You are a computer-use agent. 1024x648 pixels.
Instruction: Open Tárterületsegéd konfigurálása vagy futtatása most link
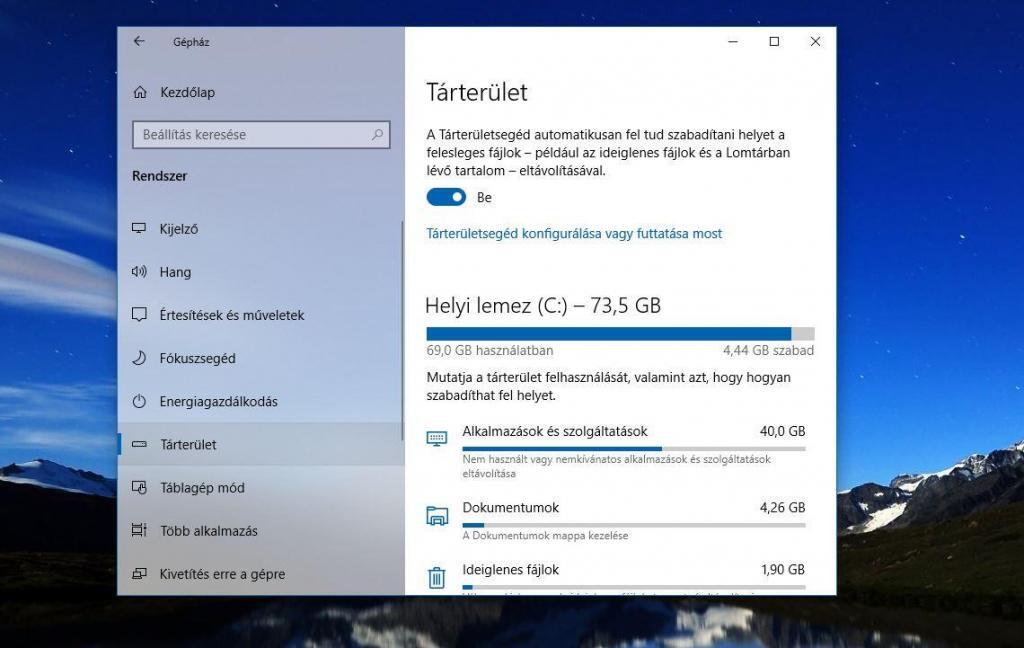point(574,234)
